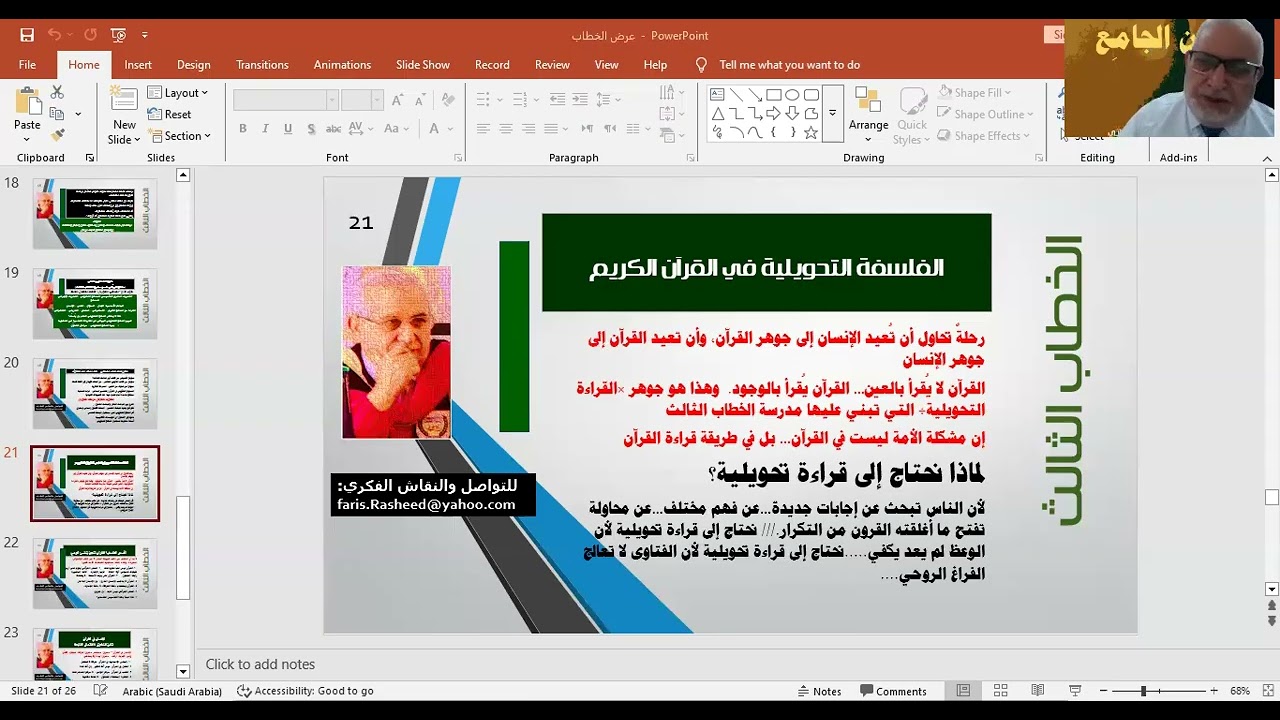The width and height of the screenshot is (1280, 720).
Task: Click the Tell me lightbulb icon
Action: coord(701,64)
